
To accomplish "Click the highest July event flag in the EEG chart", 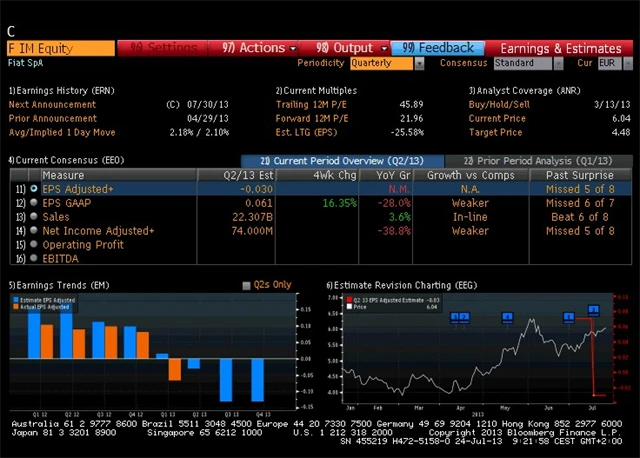I will [x=594, y=310].
